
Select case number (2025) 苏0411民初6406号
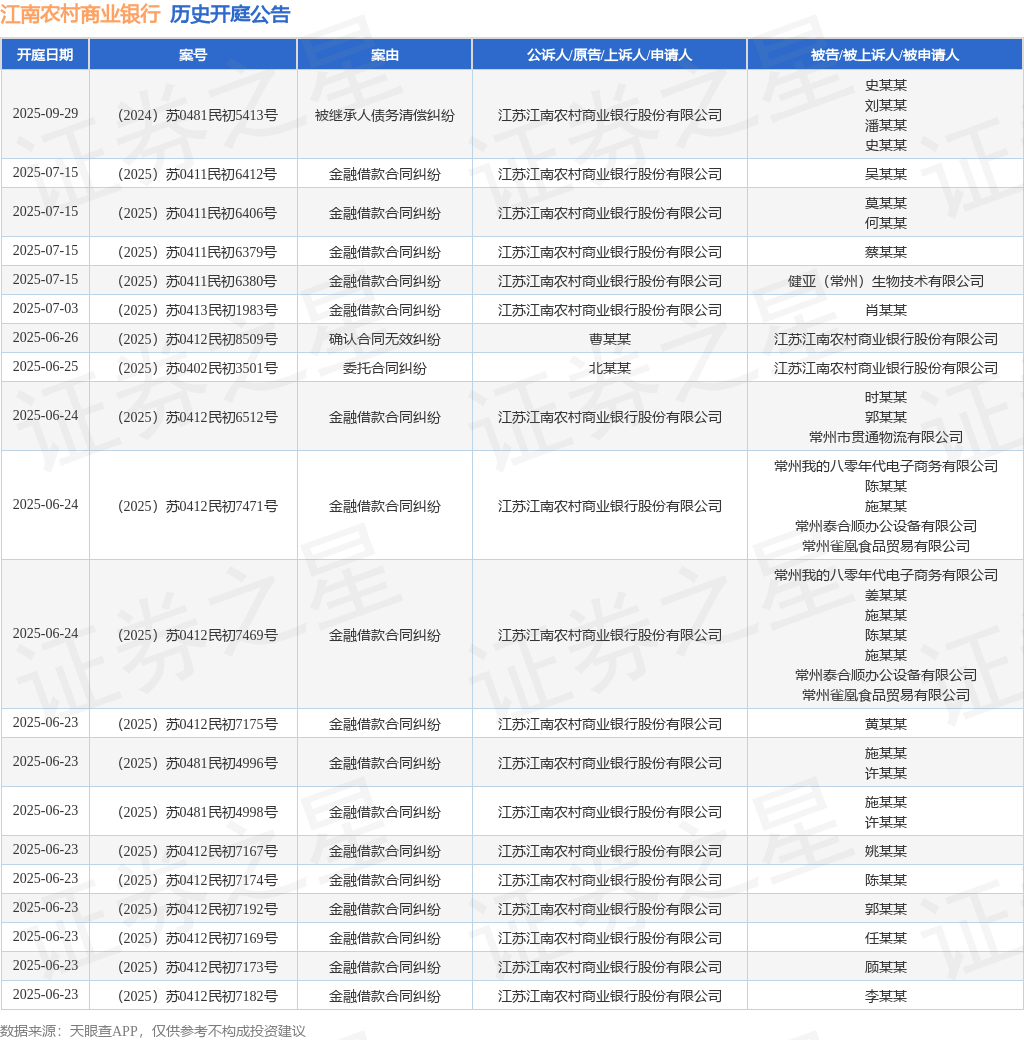198,214
